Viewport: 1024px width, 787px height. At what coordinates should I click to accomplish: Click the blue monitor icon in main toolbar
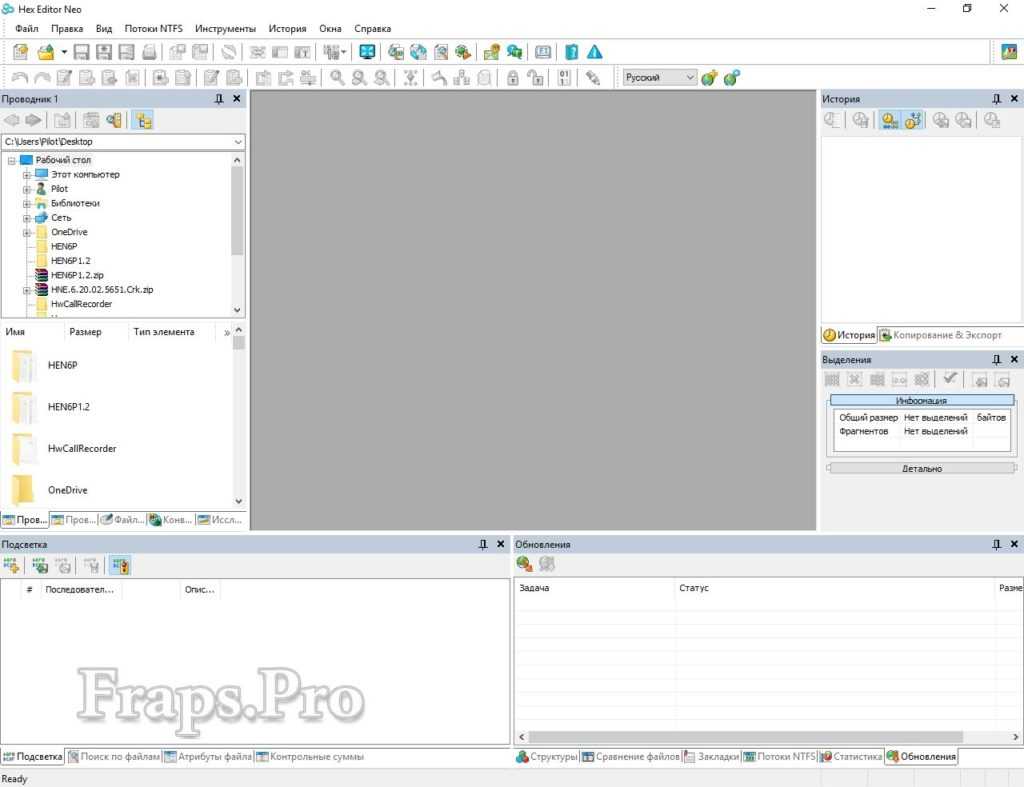(x=367, y=52)
